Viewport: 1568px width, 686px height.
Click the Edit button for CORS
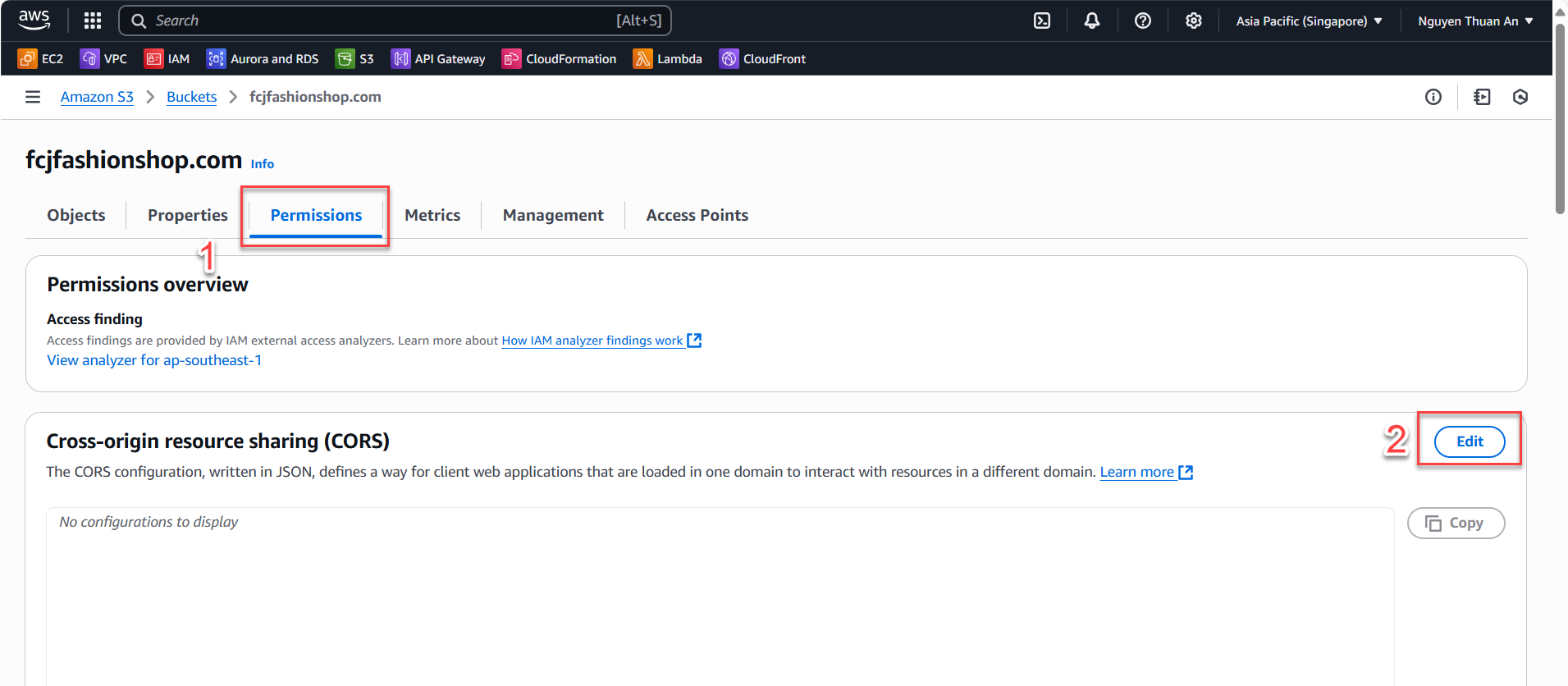[1470, 441]
